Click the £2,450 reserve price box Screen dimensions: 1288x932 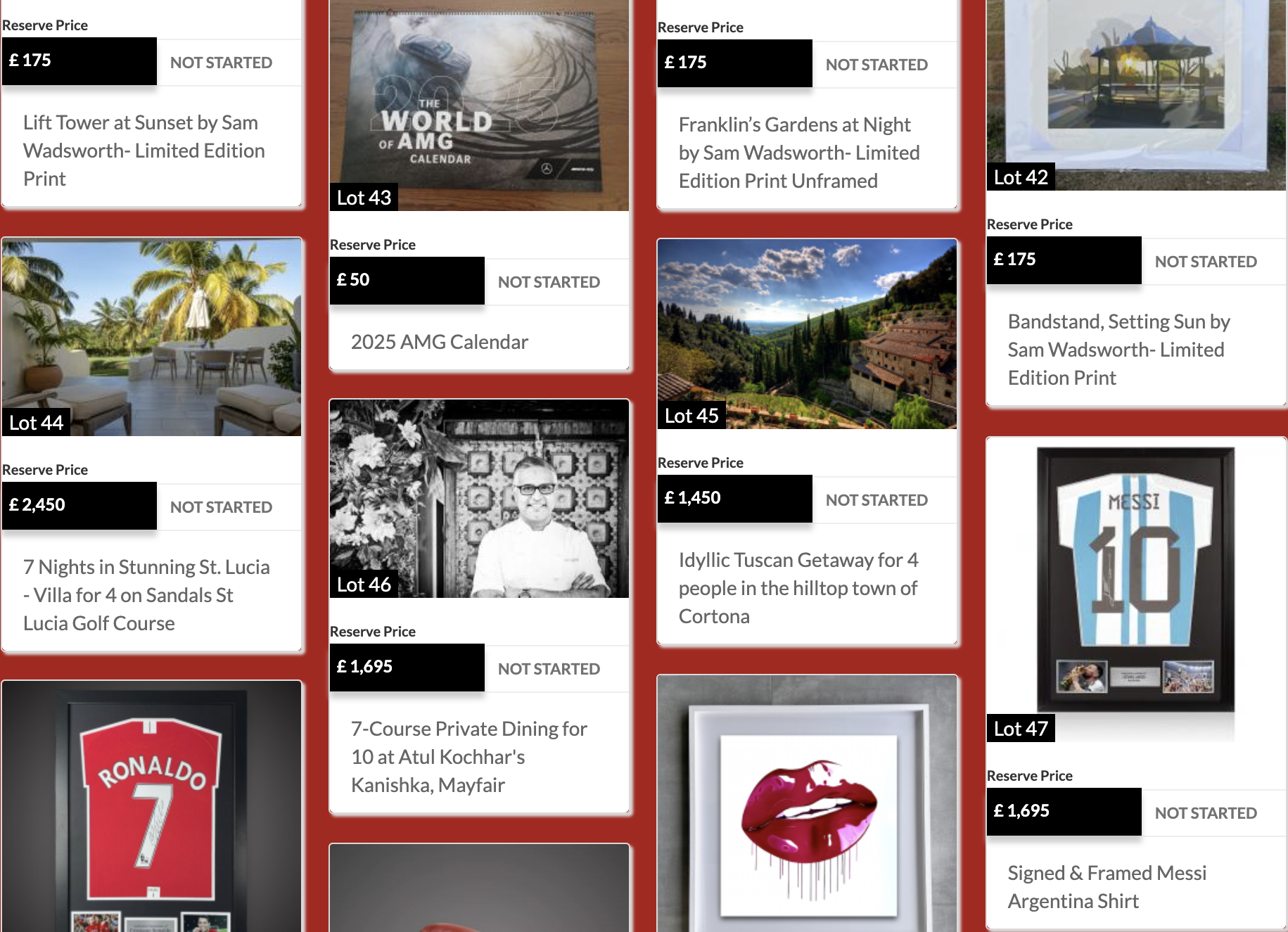79,505
